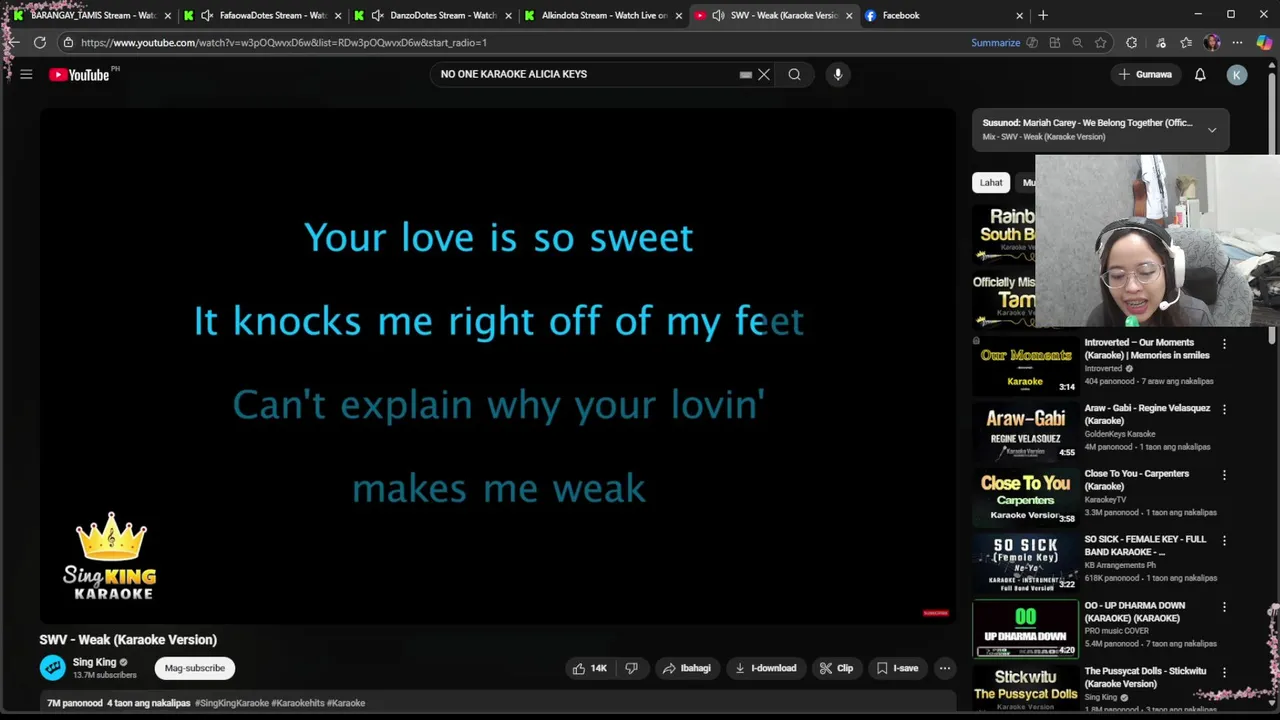The image size is (1280, 720).
Task: Clear the search box with the X
Action: pos(764,74)
